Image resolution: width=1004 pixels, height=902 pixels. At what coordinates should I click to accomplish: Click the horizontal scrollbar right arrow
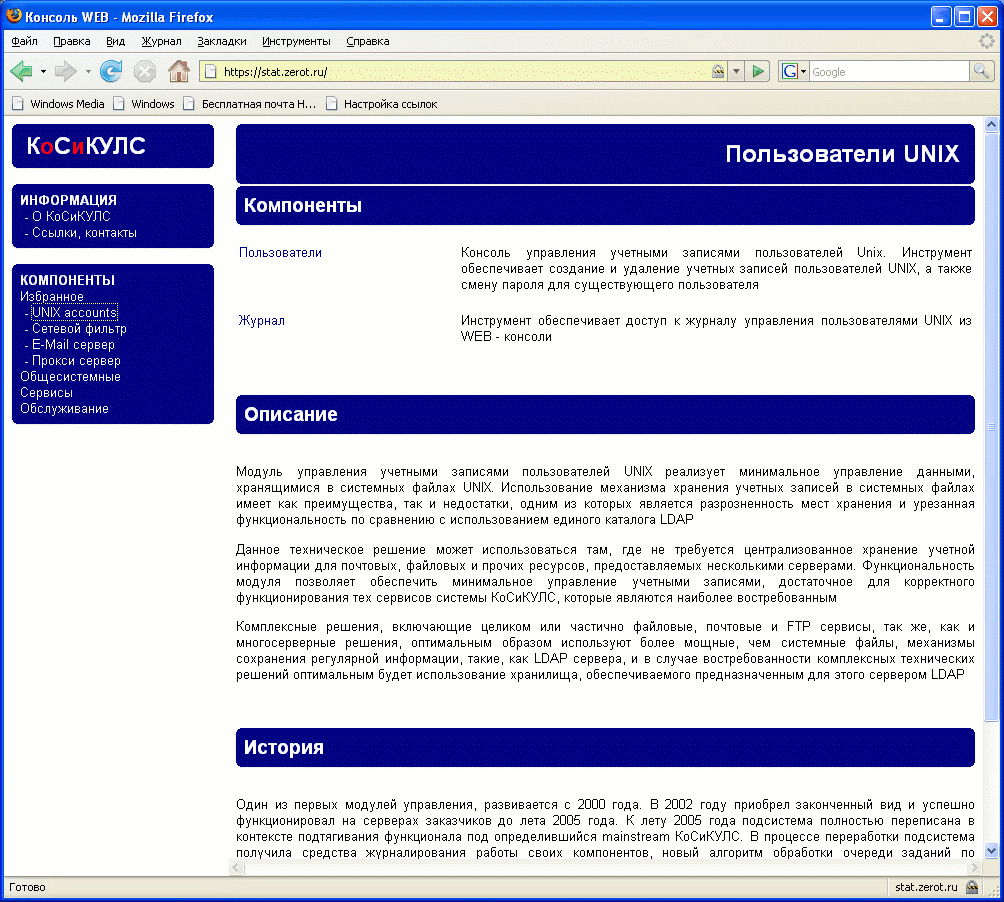(x=975, y=867)
